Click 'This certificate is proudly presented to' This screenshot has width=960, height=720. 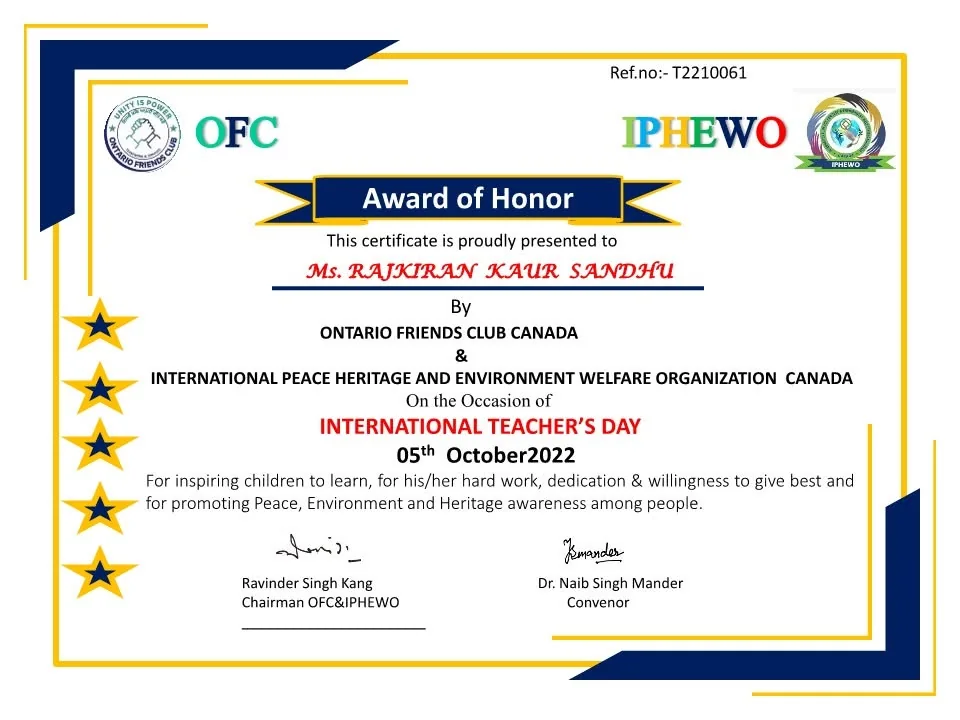[471, 241]
